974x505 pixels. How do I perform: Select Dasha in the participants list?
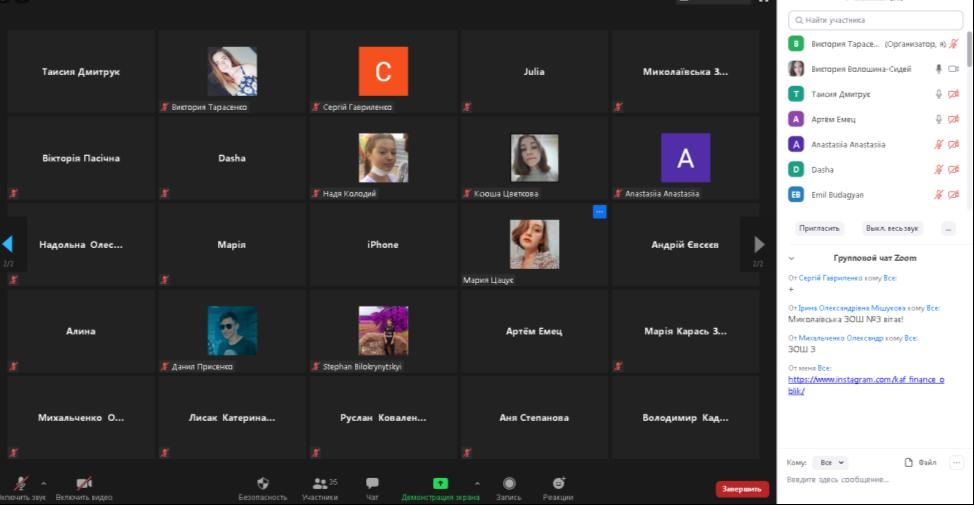821,170
